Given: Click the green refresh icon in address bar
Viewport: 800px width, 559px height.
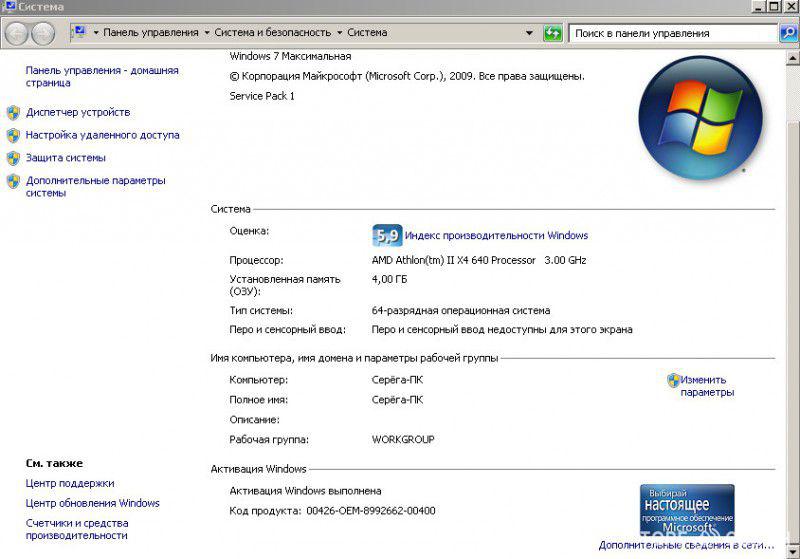Looking at the screenshot, I should click(553, 33).
